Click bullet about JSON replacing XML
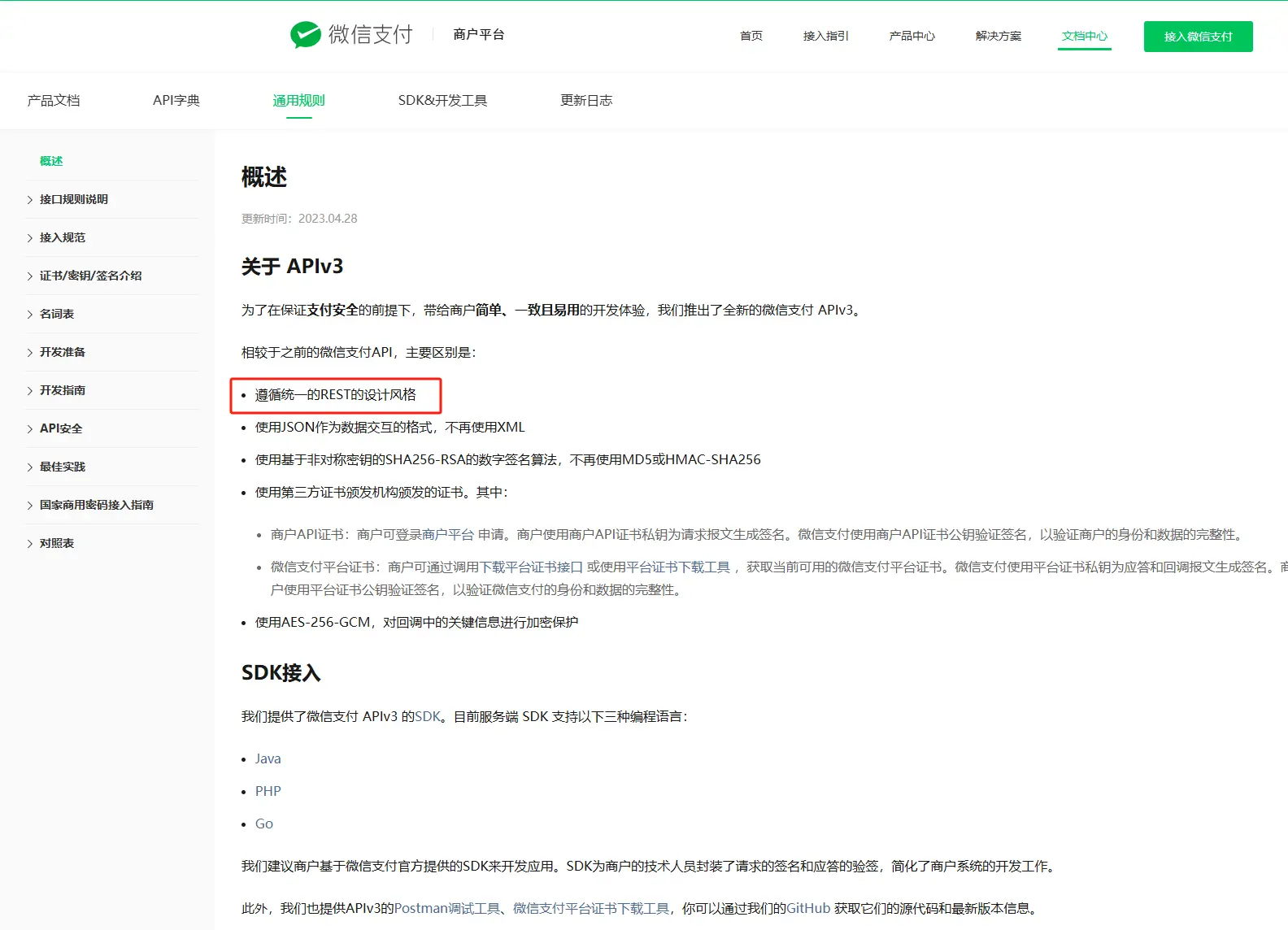Screen dimensions: 1288x930 click(x=390, y=427)
